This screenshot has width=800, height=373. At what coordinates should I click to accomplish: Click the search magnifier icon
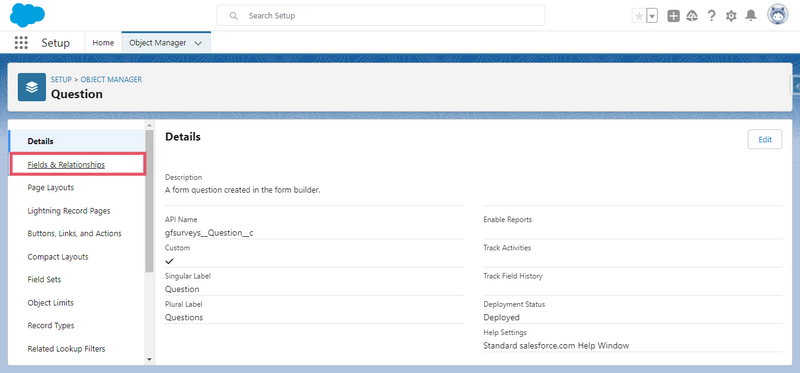point(234,16)
